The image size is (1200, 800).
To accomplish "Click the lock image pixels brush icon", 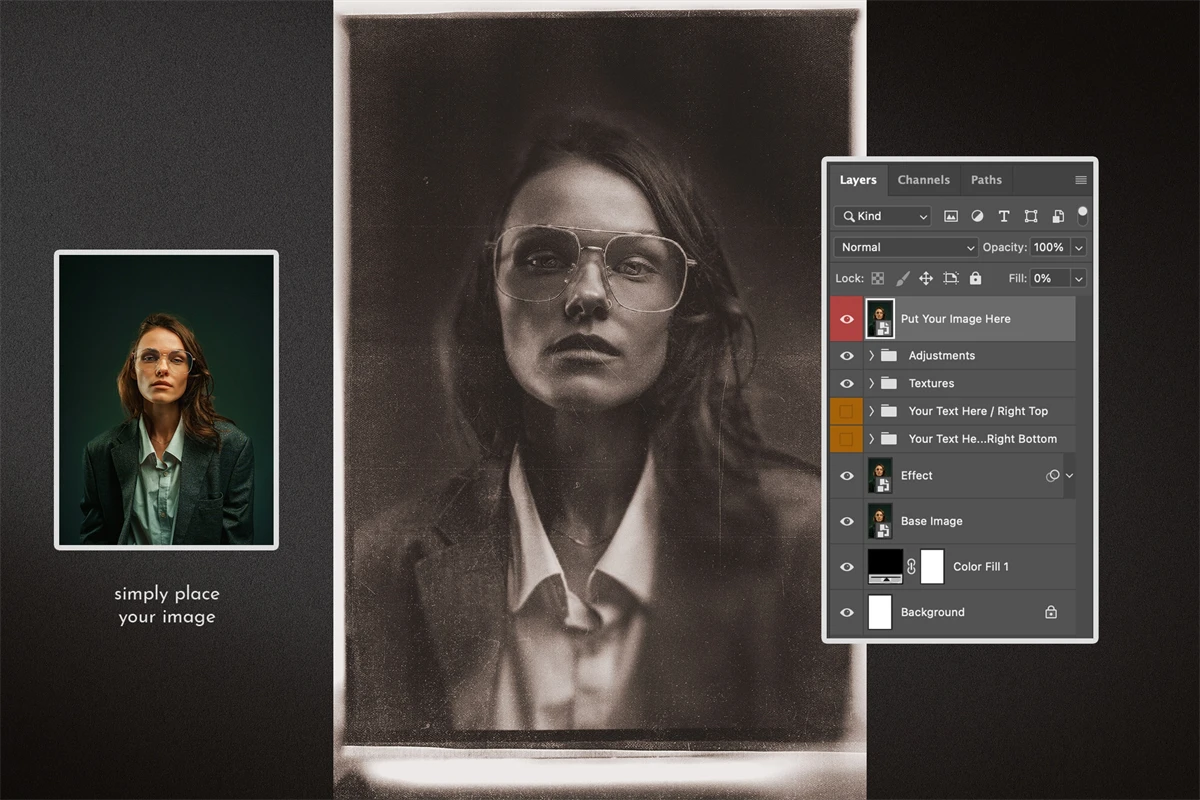I will coord(902,278).
